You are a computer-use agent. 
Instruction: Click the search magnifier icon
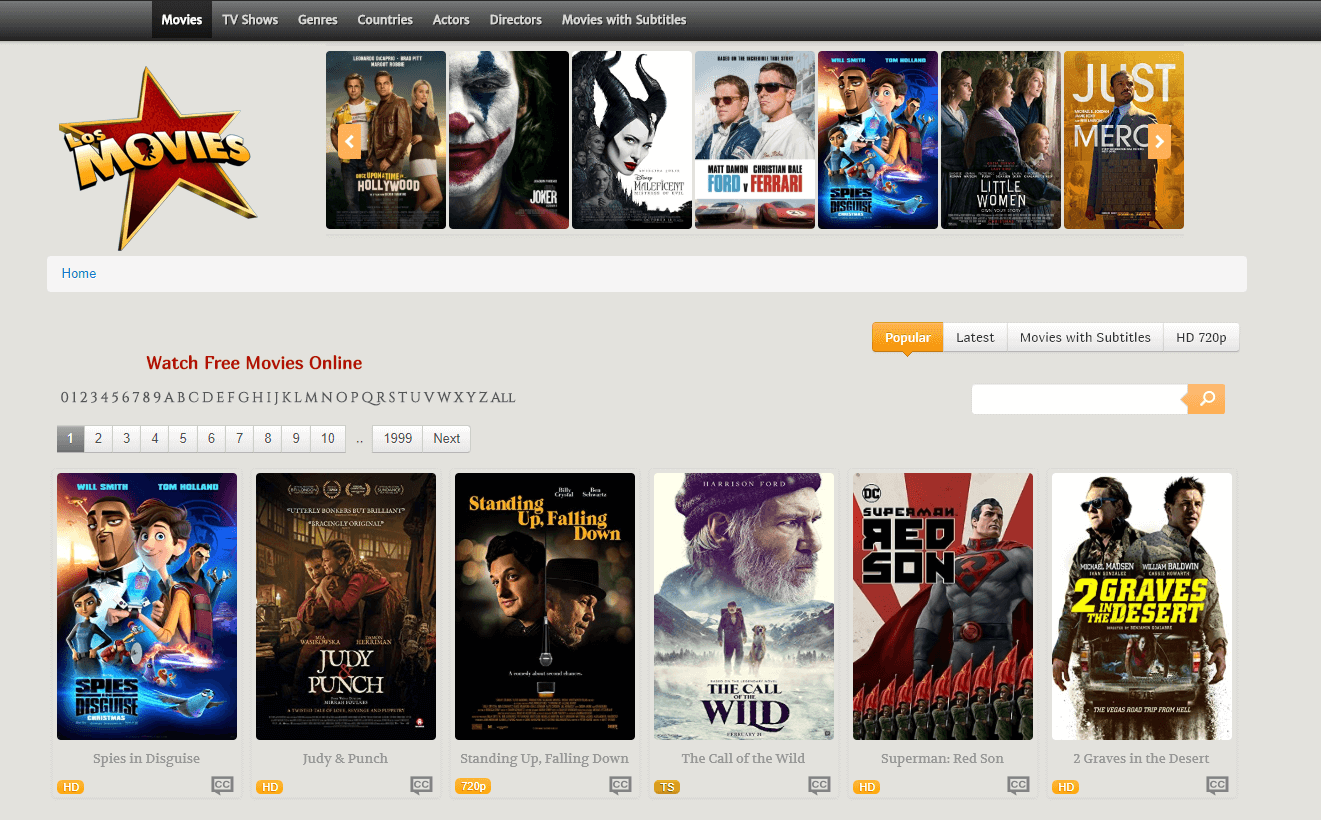click(x=1205, y=399)
